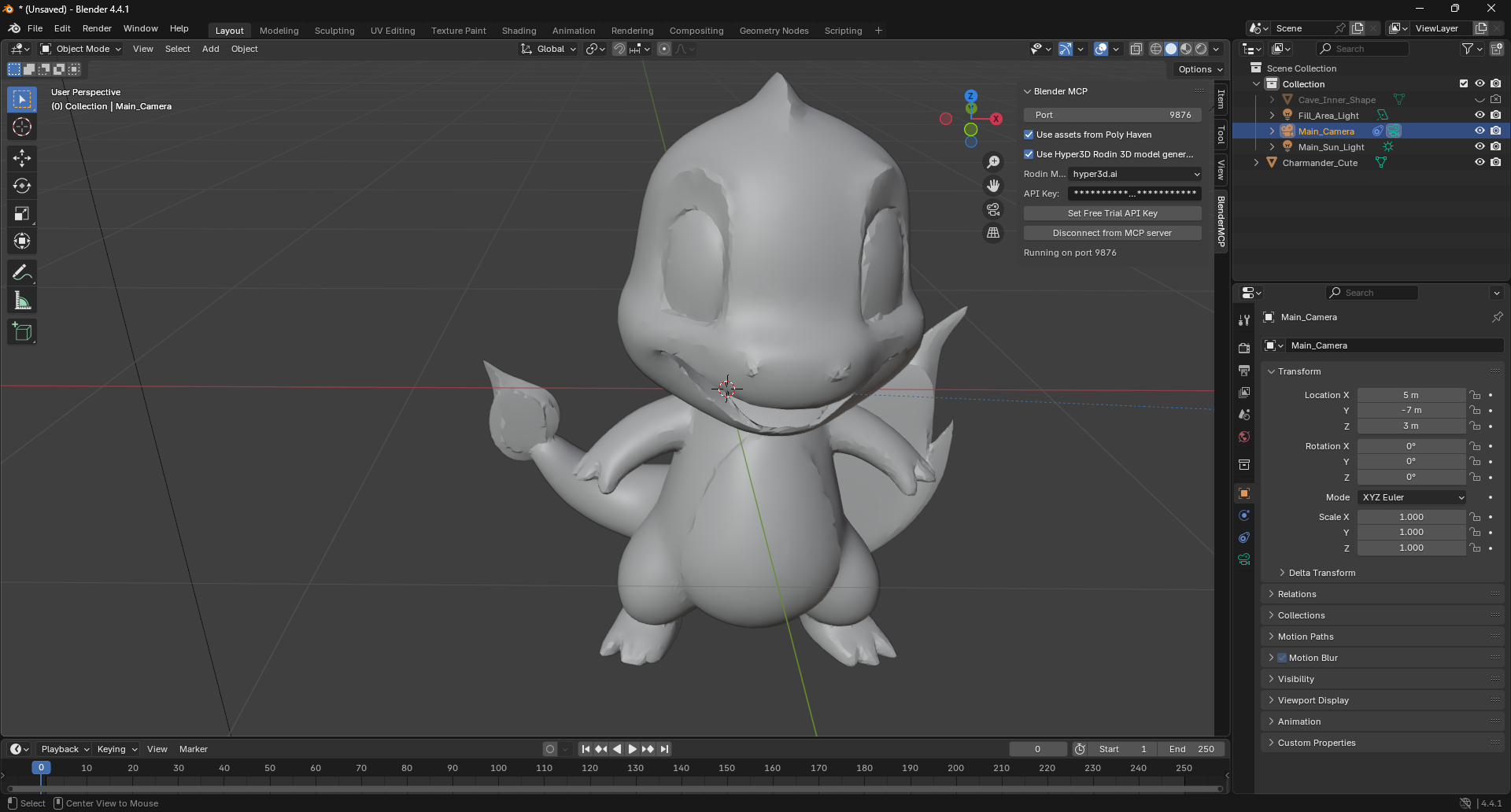Open camera Data properties tab

click(x=1244, y=559)
